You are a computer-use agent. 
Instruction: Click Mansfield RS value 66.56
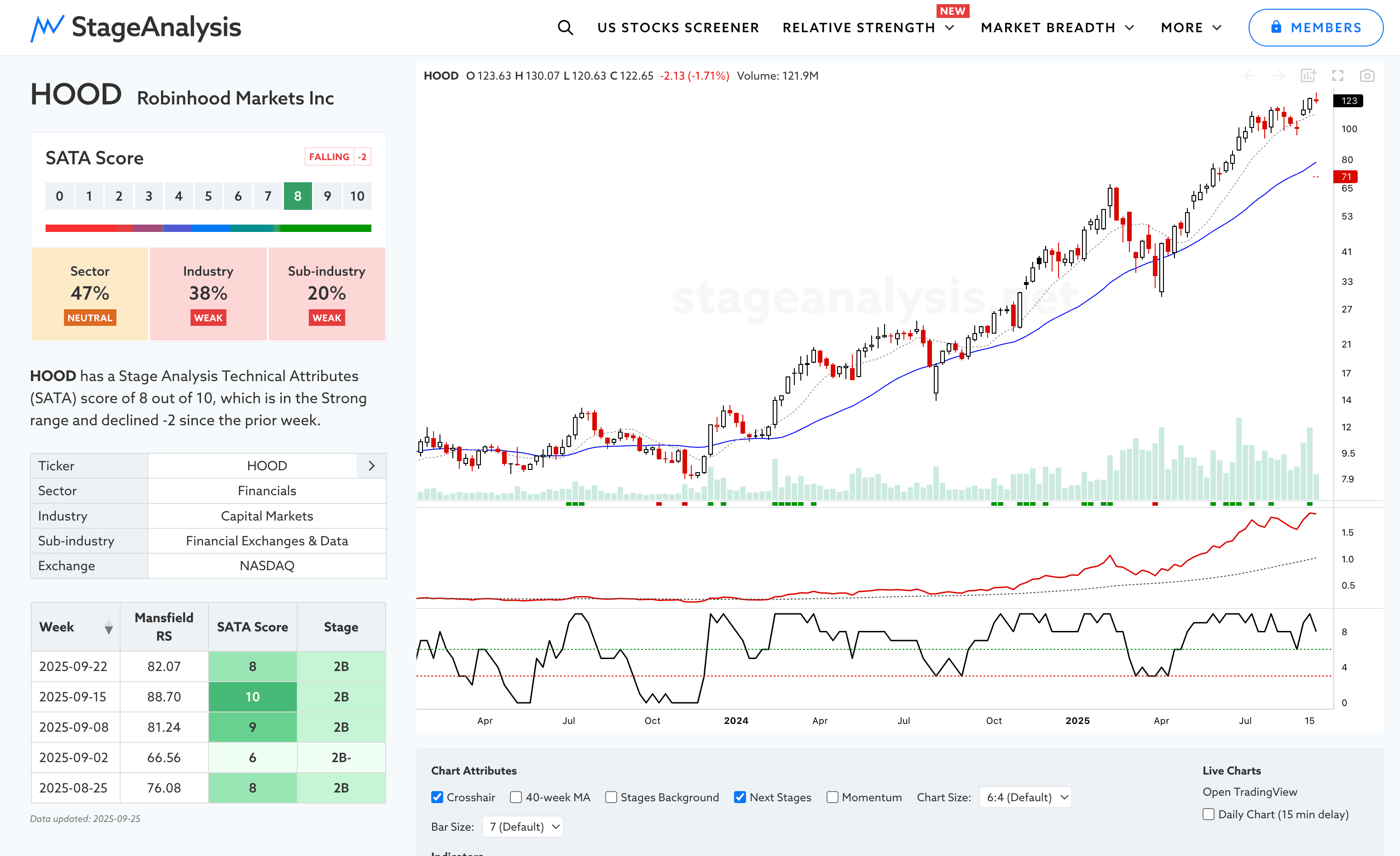pos(164,758)
